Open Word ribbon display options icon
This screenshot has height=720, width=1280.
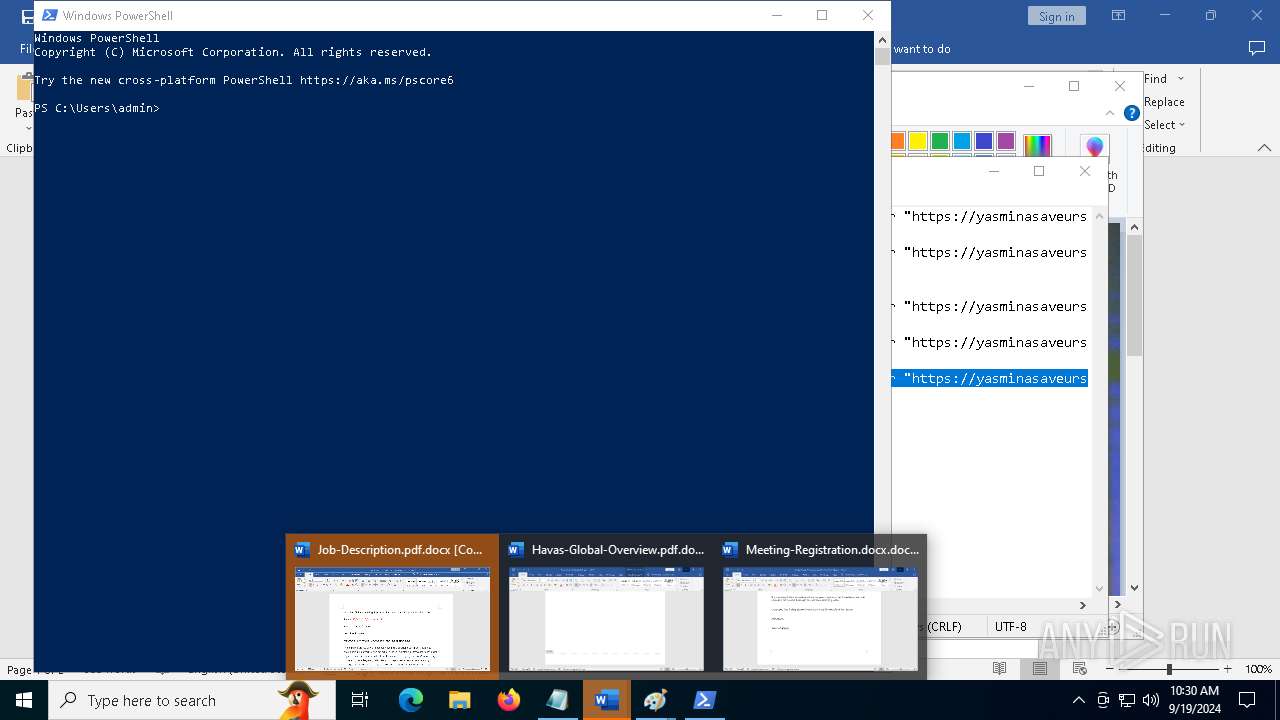click(1118, 16)
